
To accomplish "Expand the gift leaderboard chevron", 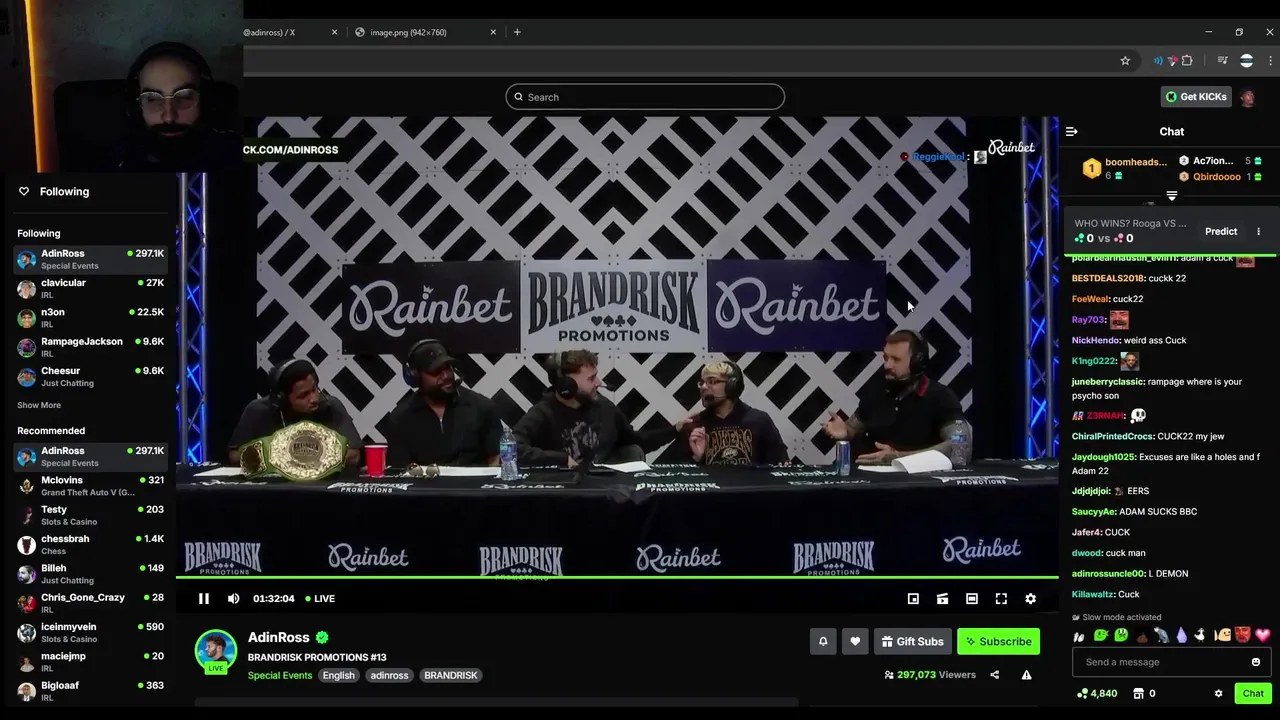I will click(1172, 196).
